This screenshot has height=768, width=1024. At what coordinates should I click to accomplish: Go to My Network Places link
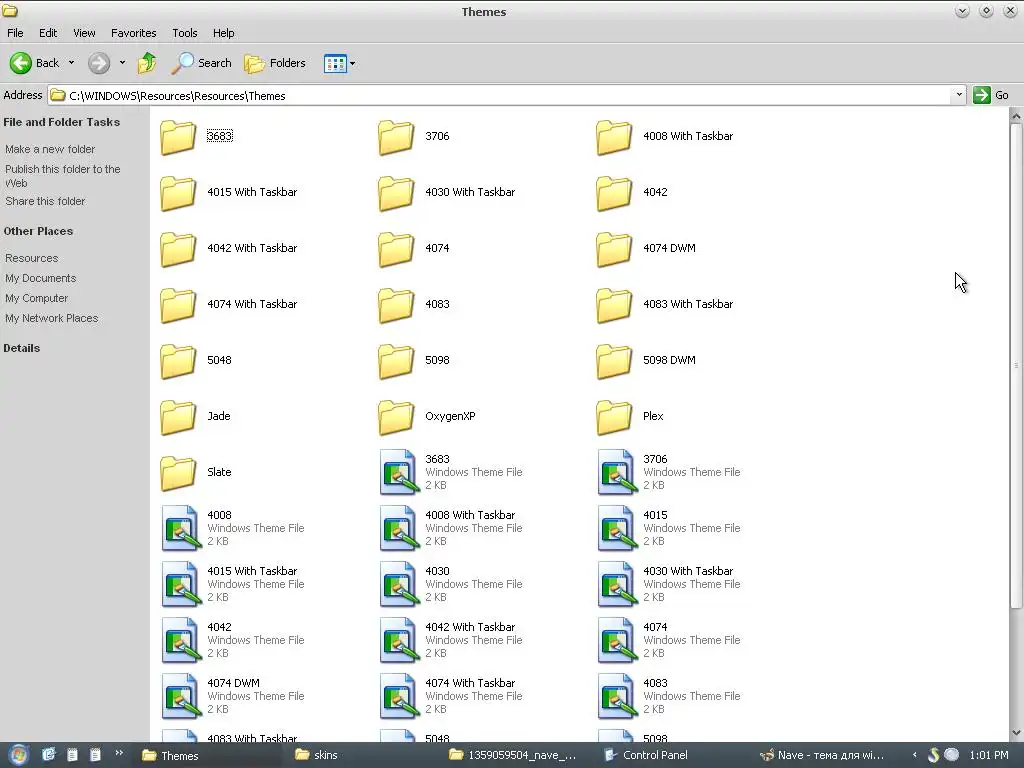[x=52, y=318]
